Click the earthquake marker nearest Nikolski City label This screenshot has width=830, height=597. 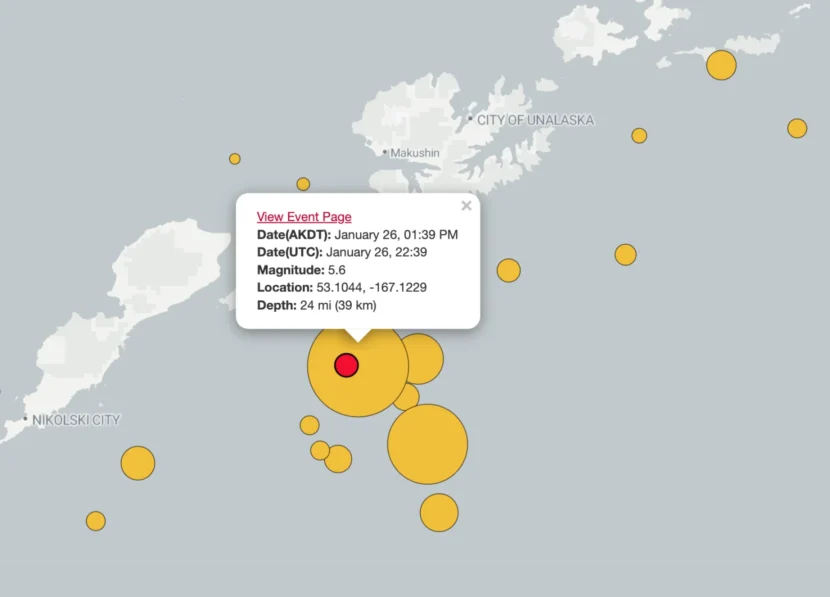coord(138,463)
